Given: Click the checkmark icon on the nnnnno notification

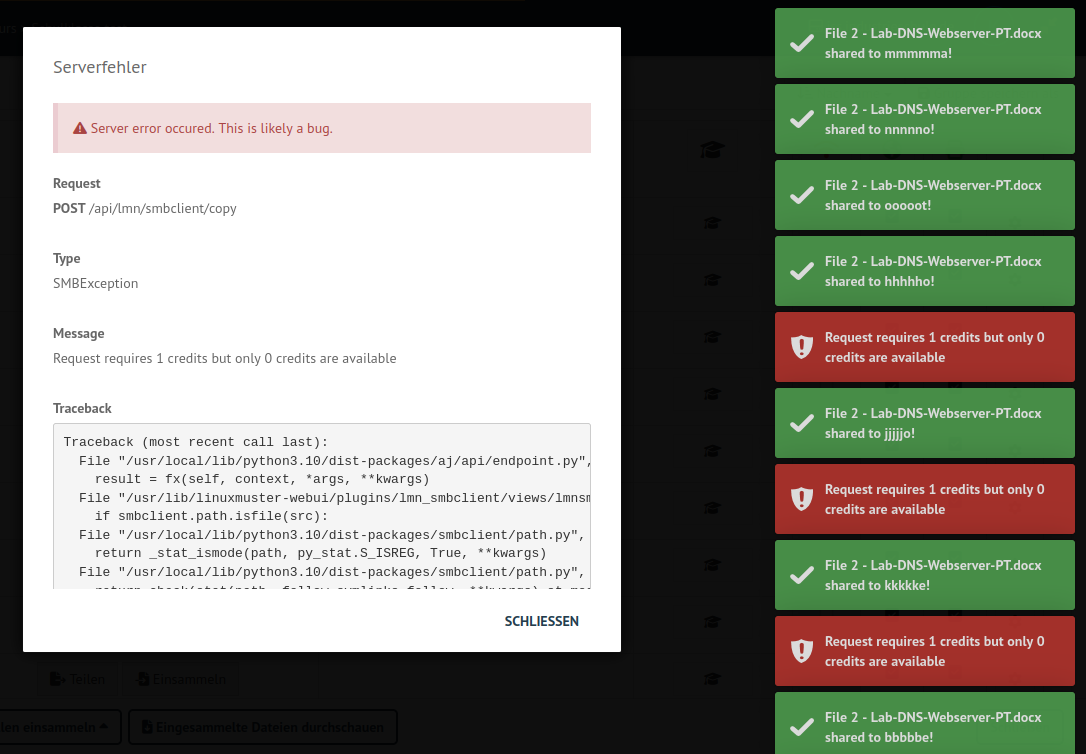Looking at the screenshot, I should (801, 119).
